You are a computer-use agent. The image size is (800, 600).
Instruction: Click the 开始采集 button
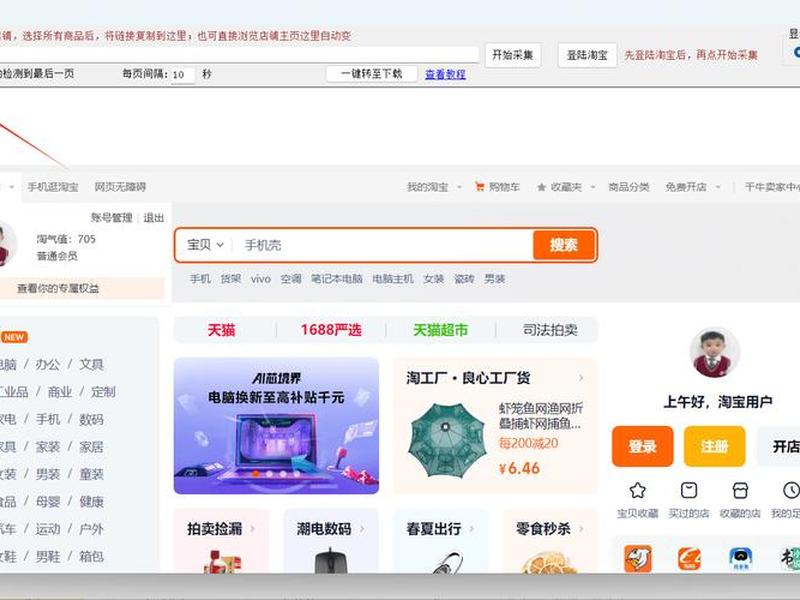click(513, 55)
